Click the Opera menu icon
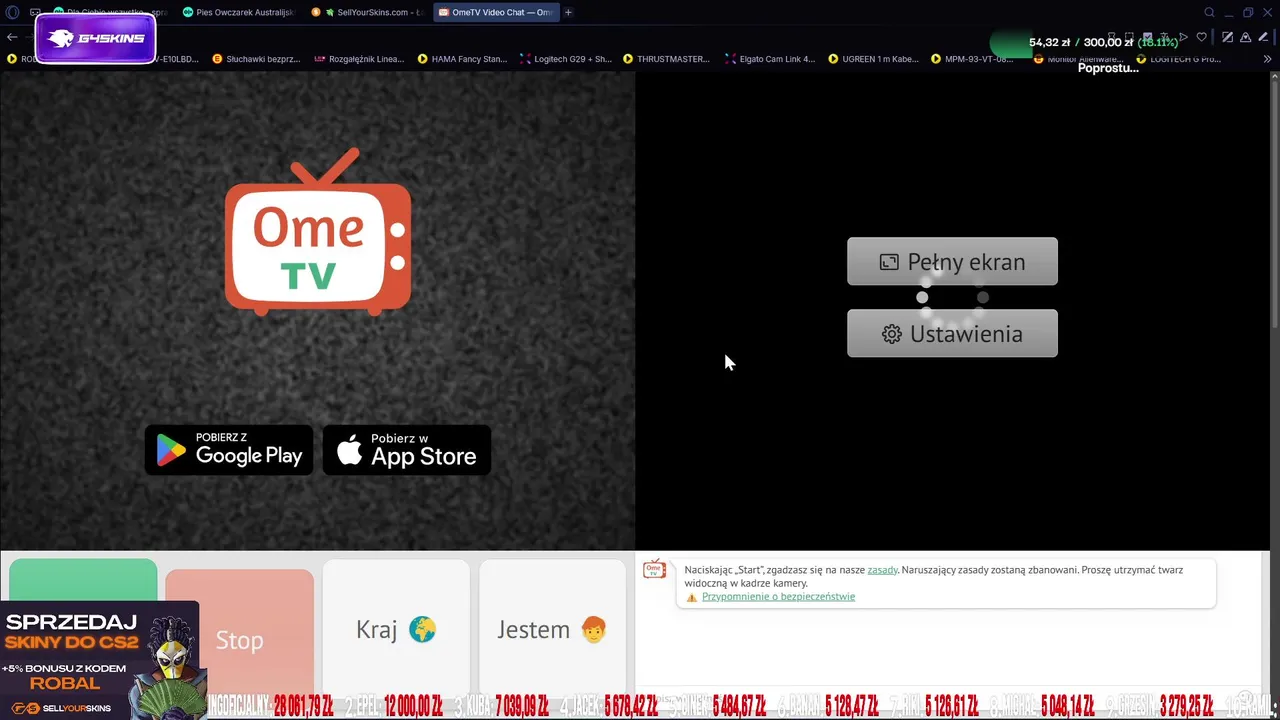 (x=11, y=12)
